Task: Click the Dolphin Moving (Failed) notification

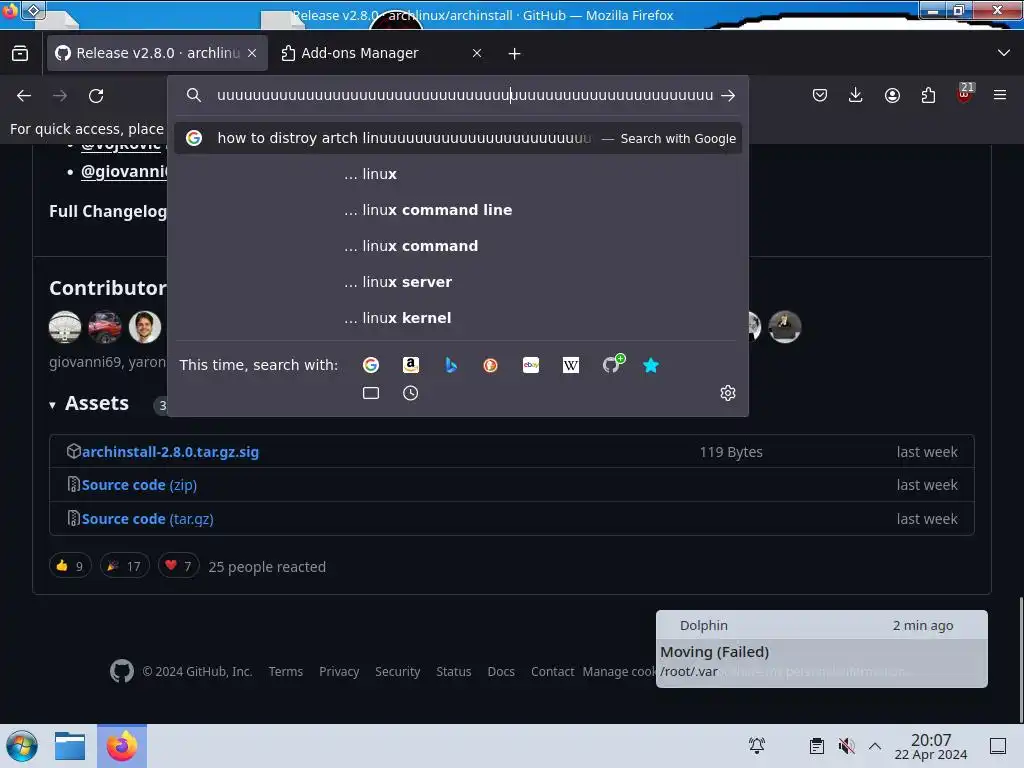Action: [822, 648]
